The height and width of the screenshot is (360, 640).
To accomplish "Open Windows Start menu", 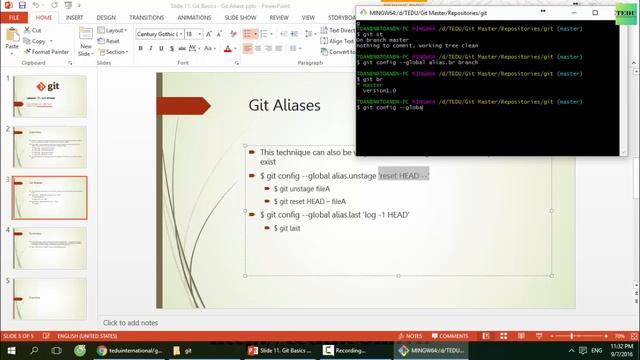I will click(x=11, y=351).
